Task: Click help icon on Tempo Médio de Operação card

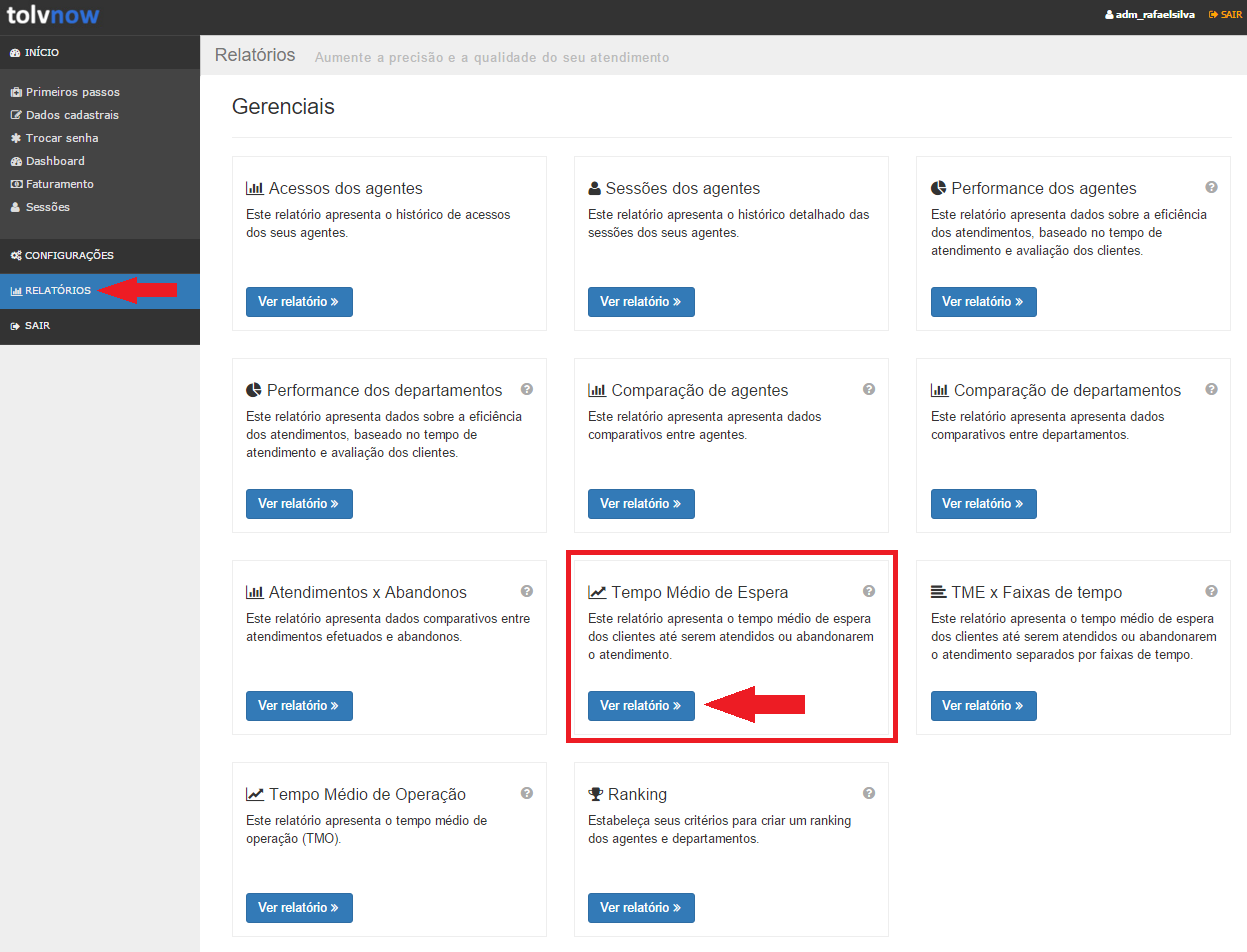Action: (x=527, y=793)
